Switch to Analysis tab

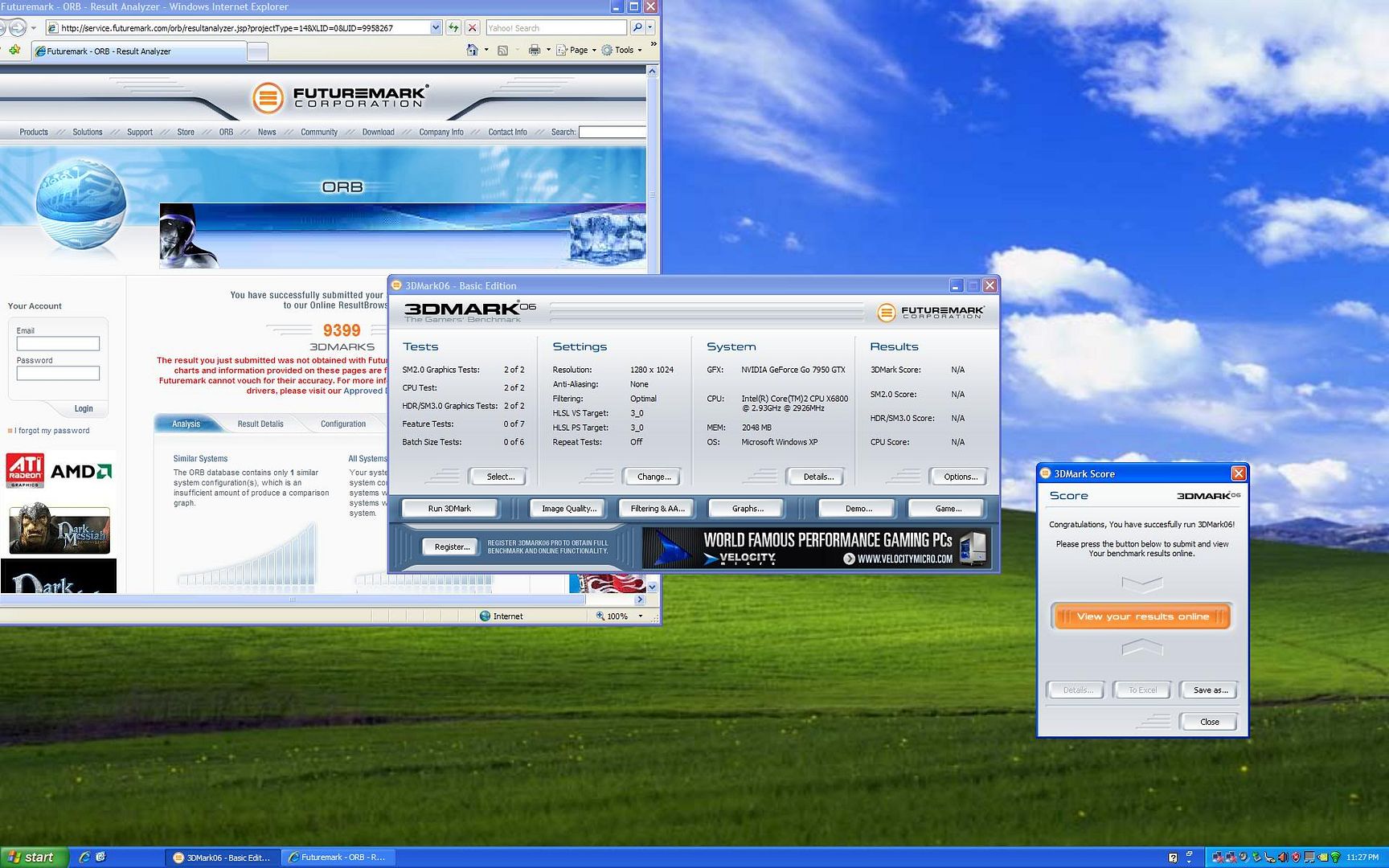point(186,424)
